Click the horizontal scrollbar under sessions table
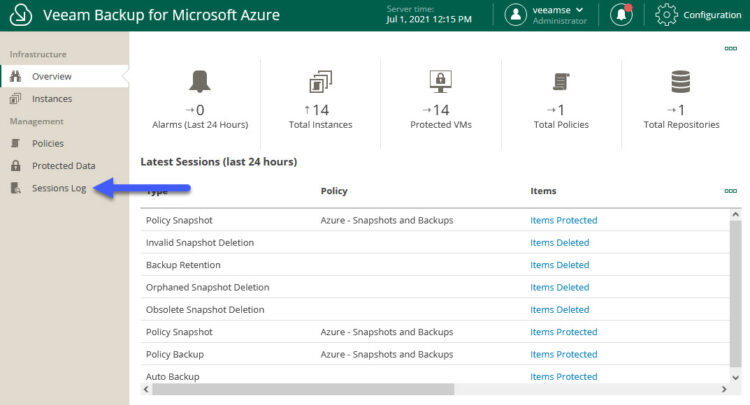Screen dimensions: 750x405 pyautogui.click(x=303, y=389)
